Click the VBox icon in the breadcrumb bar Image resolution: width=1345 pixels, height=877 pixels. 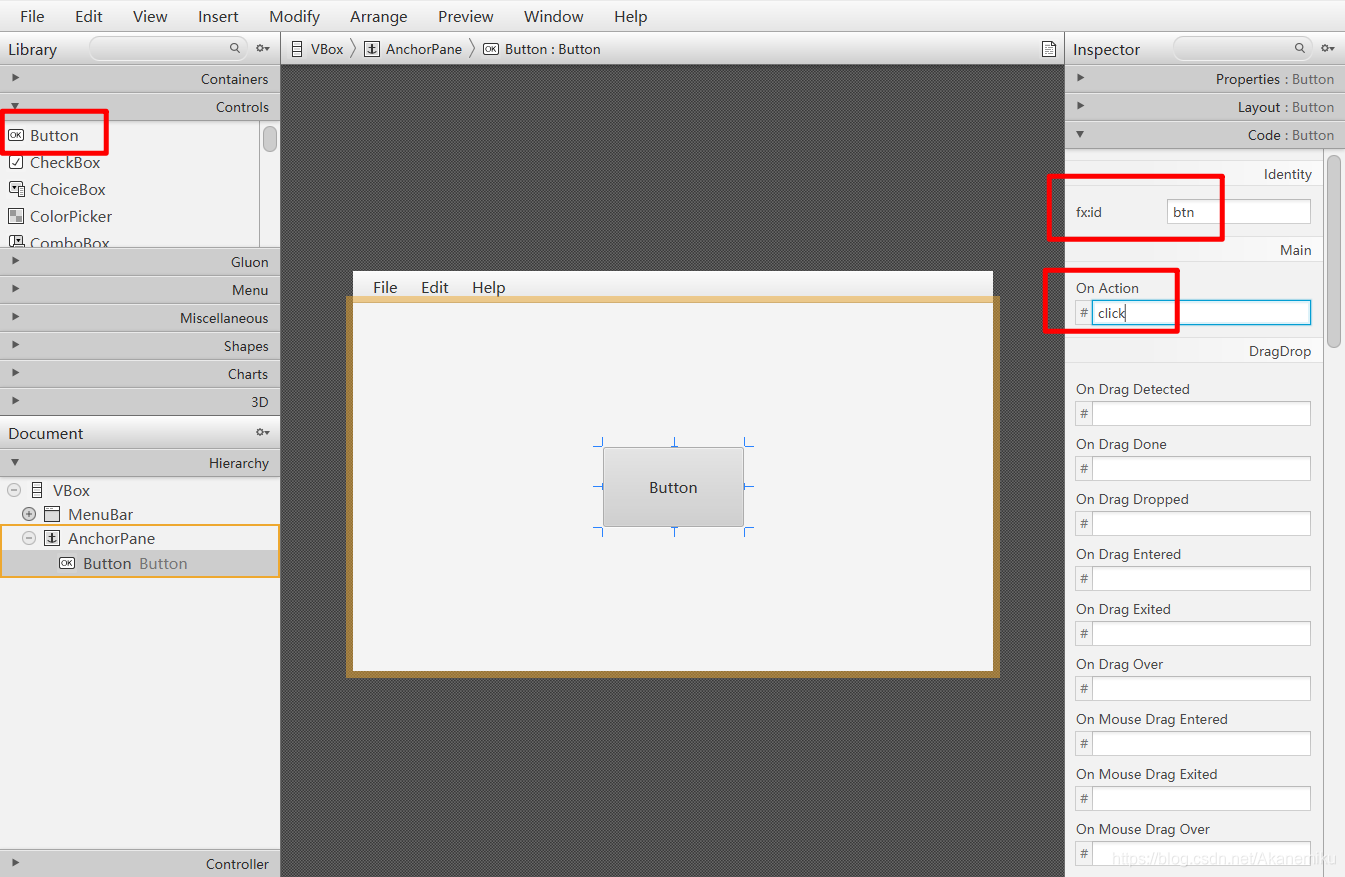coord(297,48)
